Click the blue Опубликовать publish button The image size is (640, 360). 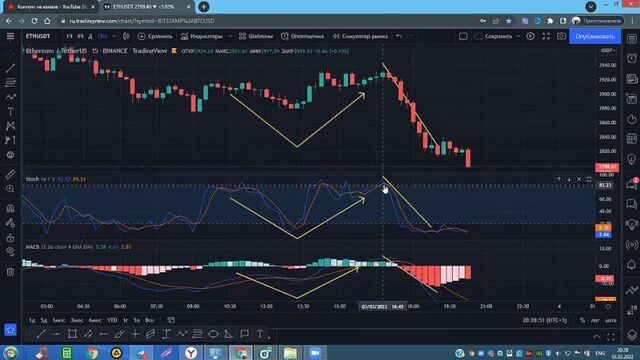[595, 36]
